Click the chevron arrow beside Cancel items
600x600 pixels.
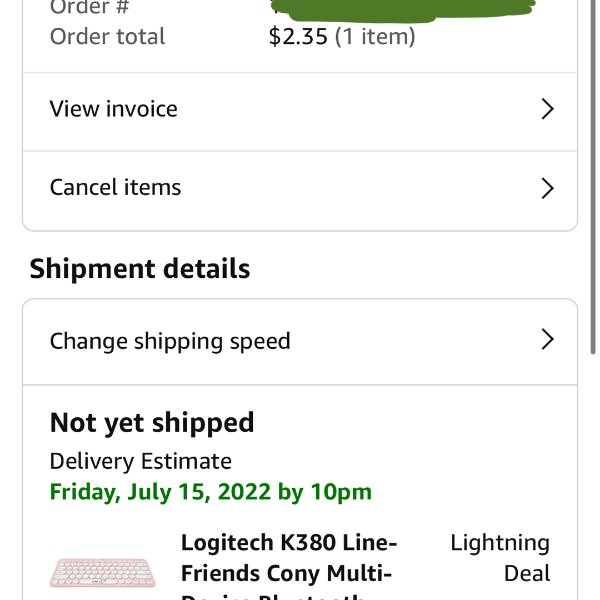click(548, 188)
